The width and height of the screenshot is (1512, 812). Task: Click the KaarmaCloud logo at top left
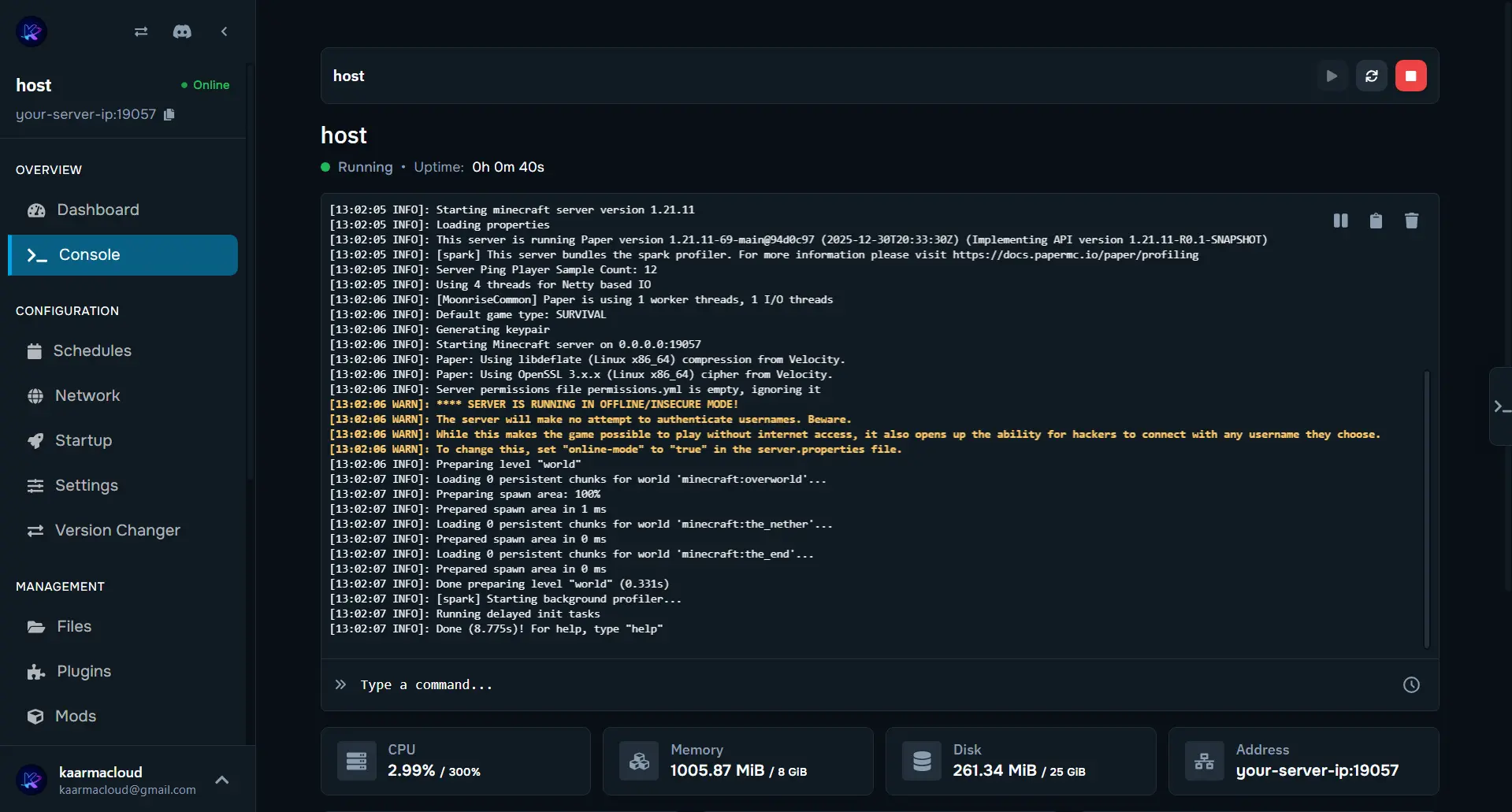coord(32,32)
